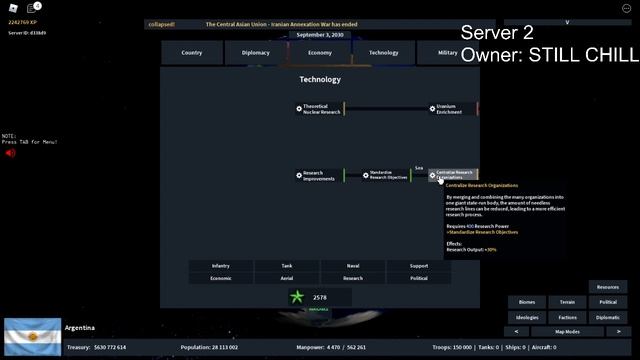The image size is (640, 360).
Task: Show Naval technology category
Action: click(353, 266)
